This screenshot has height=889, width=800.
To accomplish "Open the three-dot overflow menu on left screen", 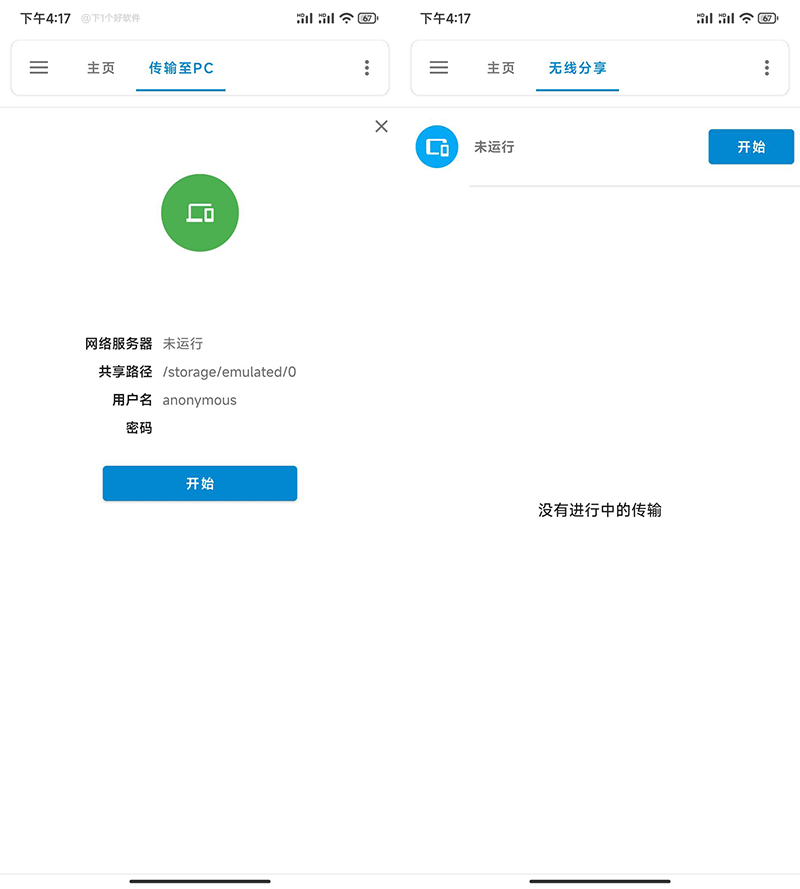I will pos(367,68).
